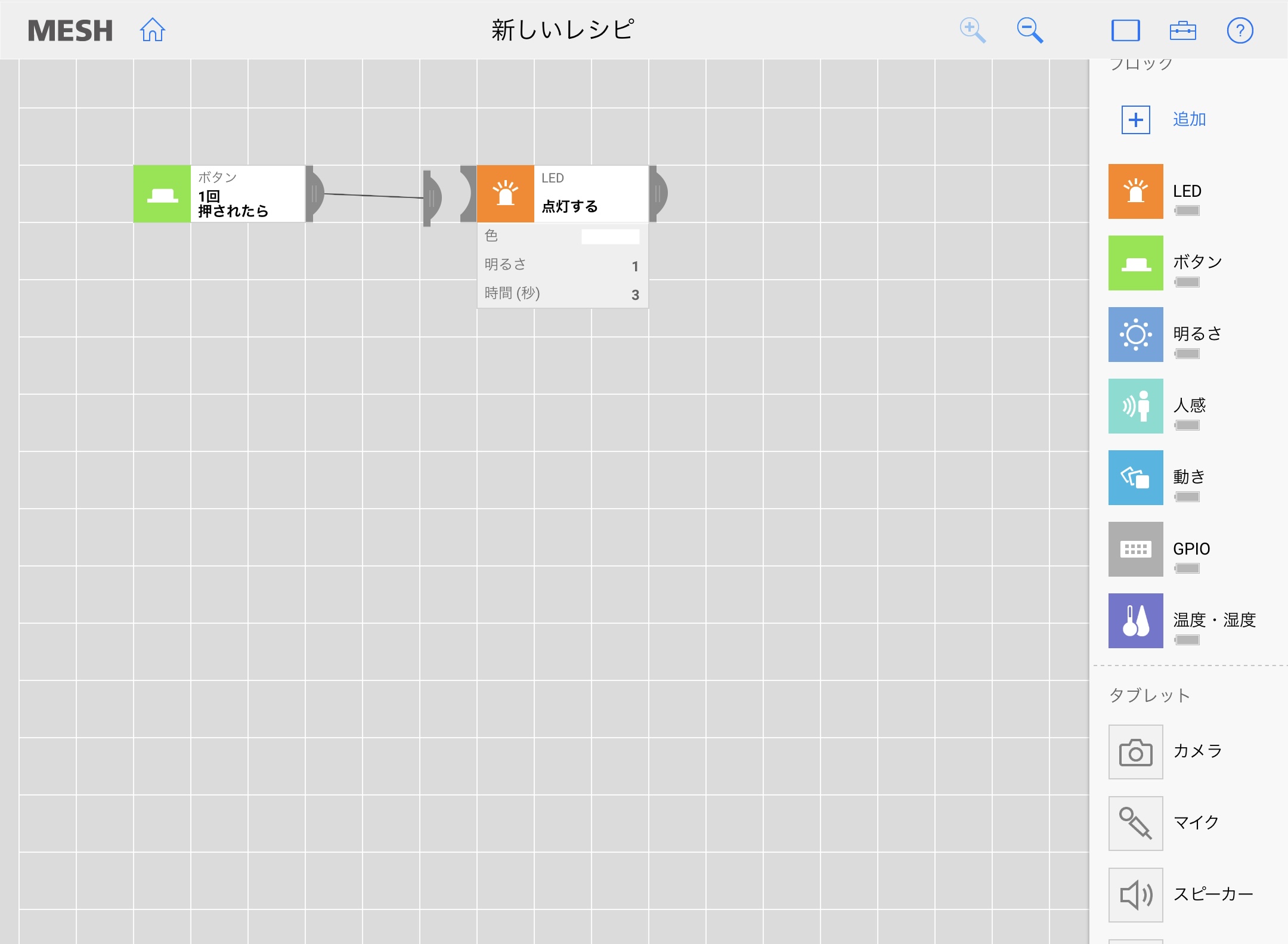
Task: Pick the マイク microphone block
Action: click(x=1135, y=824)
